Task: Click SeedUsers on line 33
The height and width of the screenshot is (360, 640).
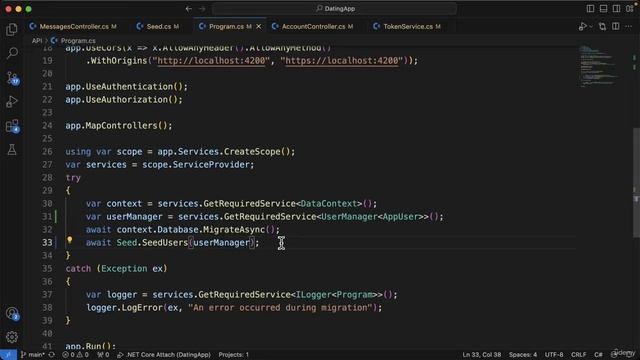Action: tap(165, 242)
